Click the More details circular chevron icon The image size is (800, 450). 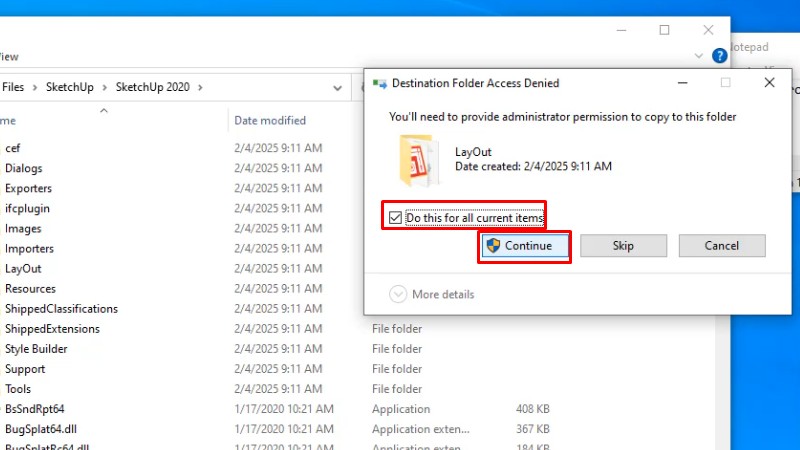pyautogui.click(x=398, y=294)
